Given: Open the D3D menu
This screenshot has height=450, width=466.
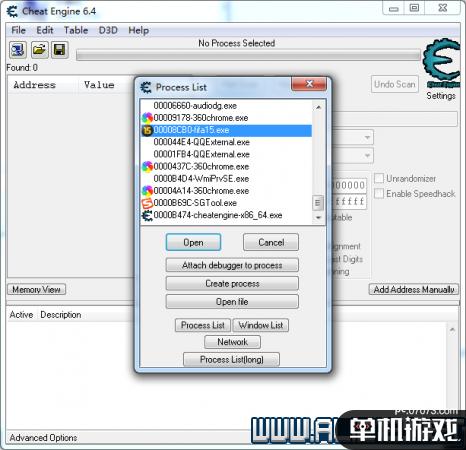Looking at the screenshot, I should [108, 30].
